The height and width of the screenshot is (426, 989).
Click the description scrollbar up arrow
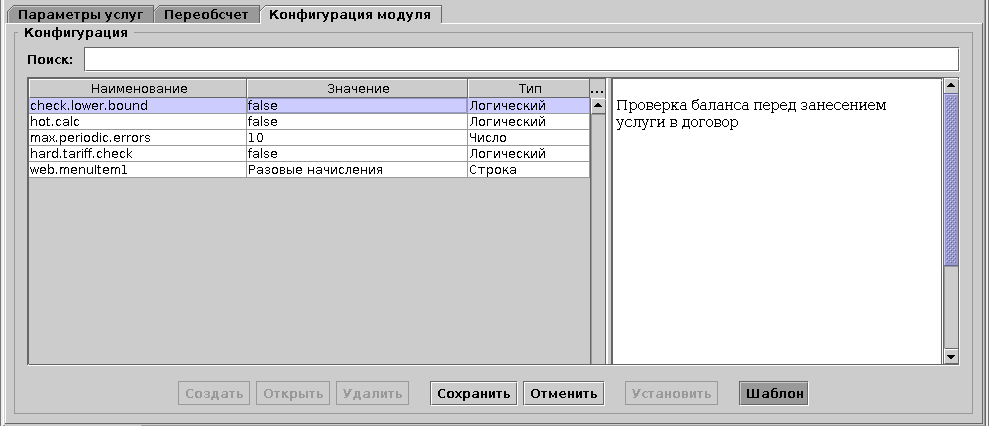[x=951, y=86]
